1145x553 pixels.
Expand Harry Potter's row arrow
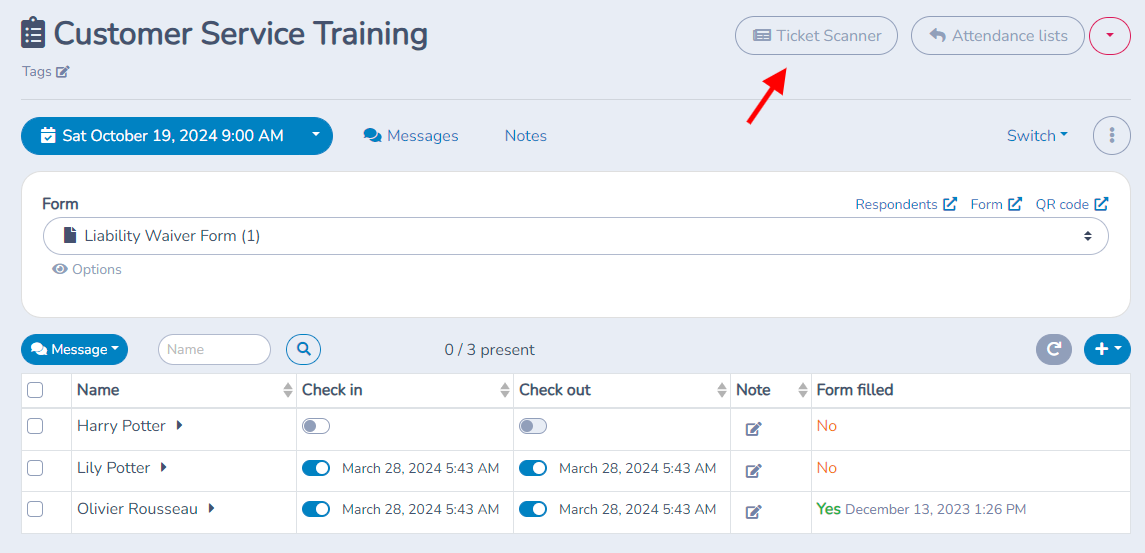[179, 425]
